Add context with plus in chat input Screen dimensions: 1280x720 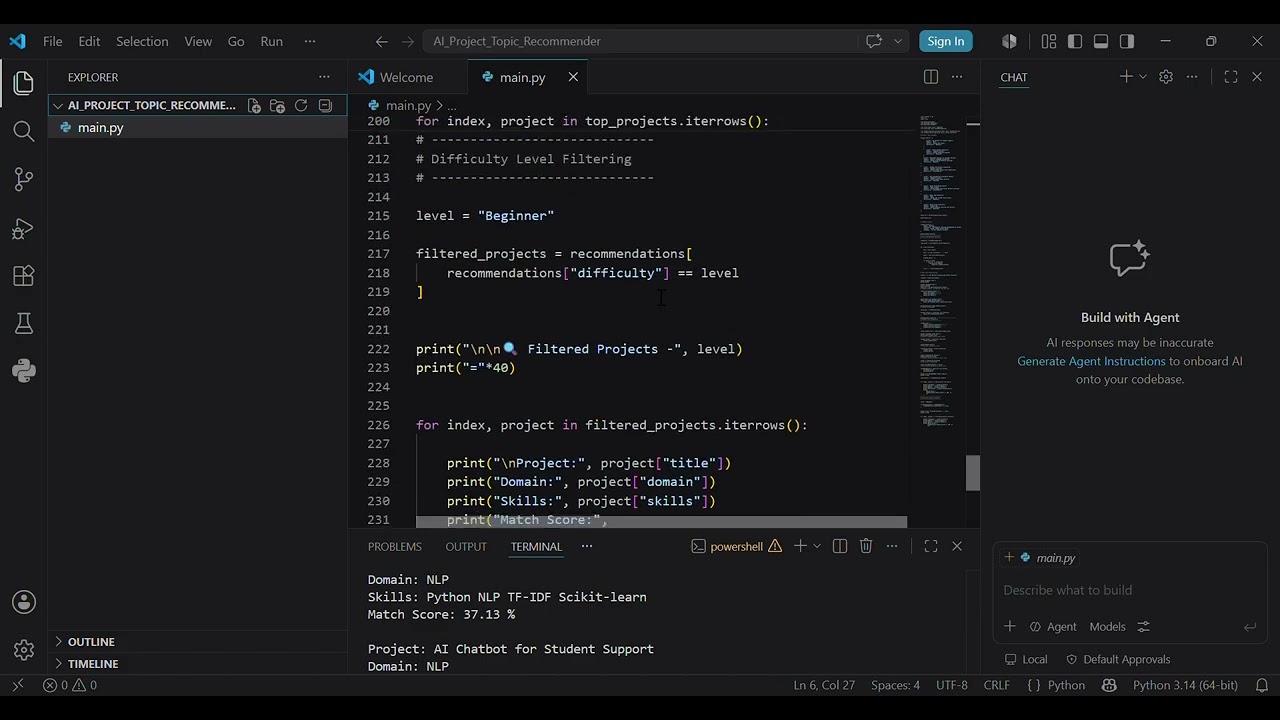(x=1010, y=626)
